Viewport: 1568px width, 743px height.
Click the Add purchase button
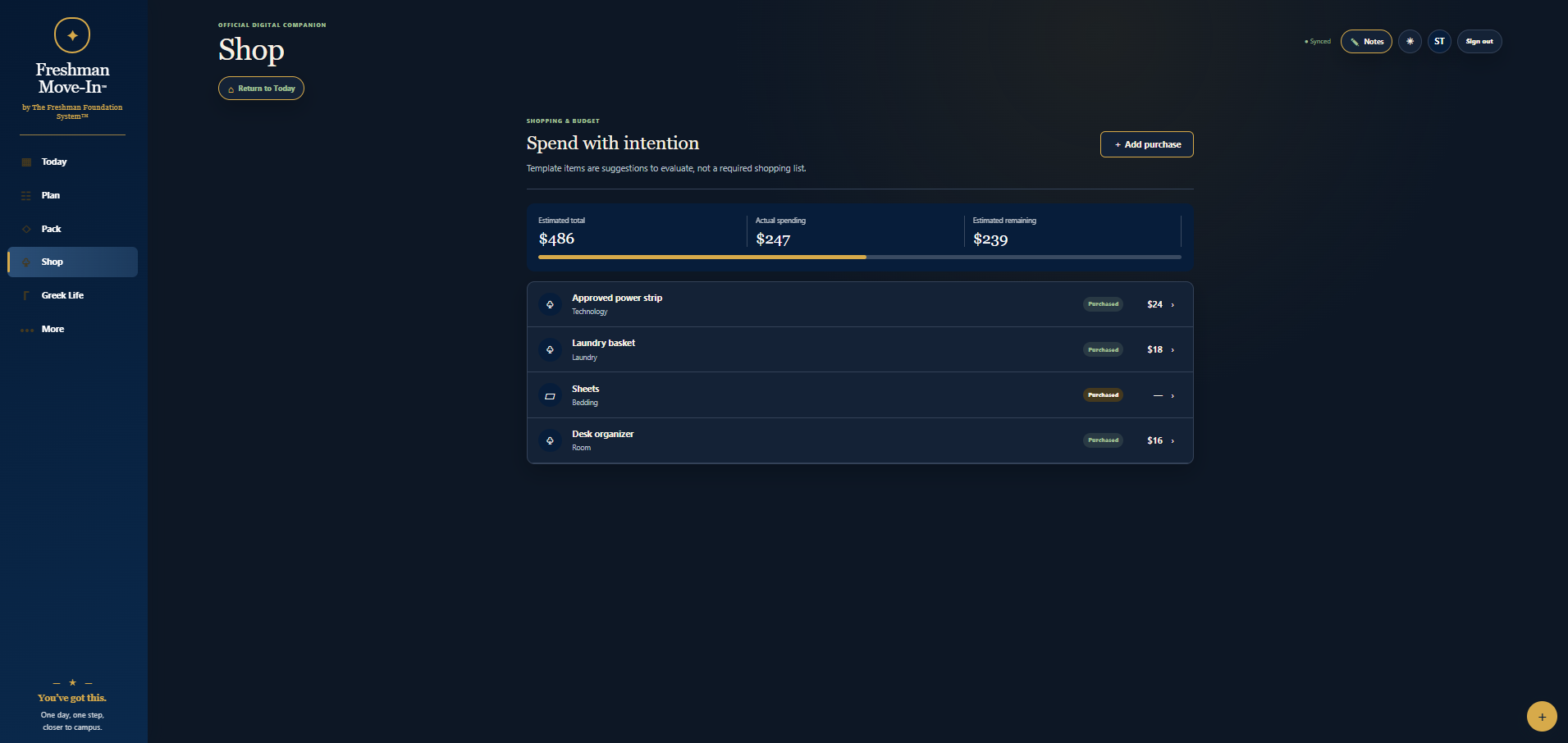tap(1146, 144)
